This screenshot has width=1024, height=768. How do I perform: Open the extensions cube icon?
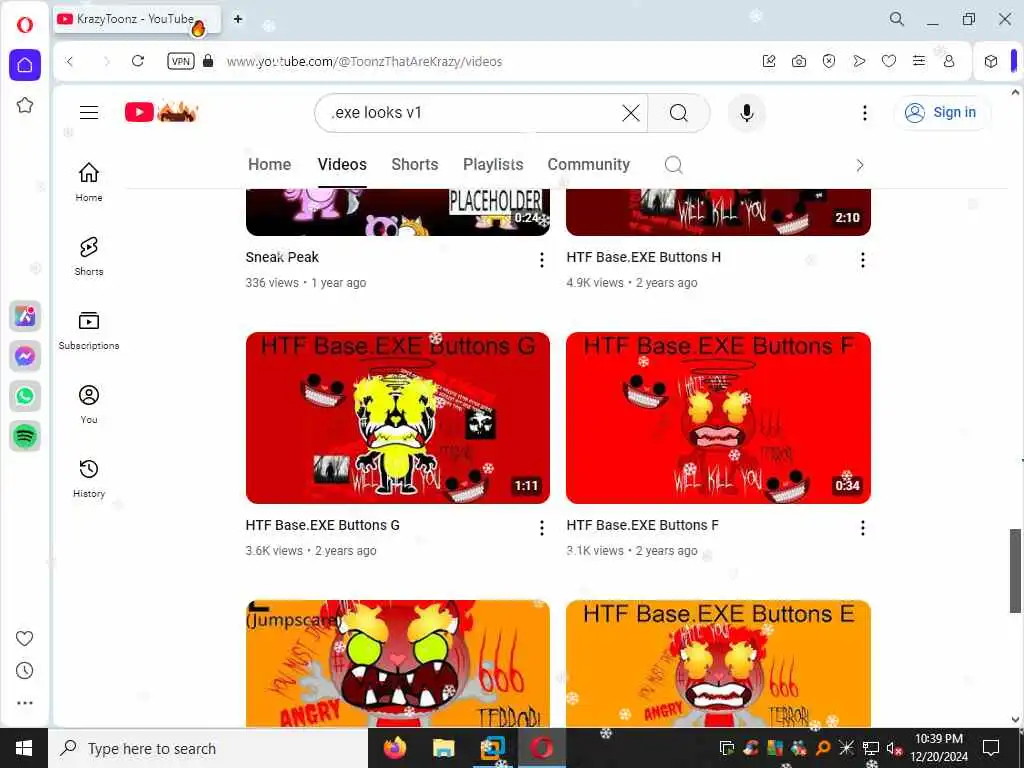(x=991, y=61)
